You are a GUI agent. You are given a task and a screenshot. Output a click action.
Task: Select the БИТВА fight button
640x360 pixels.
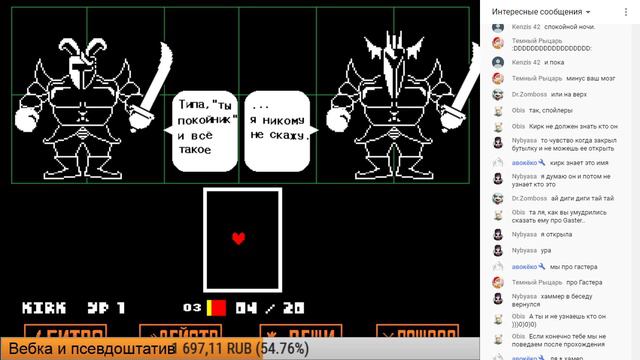coord(66,331)
